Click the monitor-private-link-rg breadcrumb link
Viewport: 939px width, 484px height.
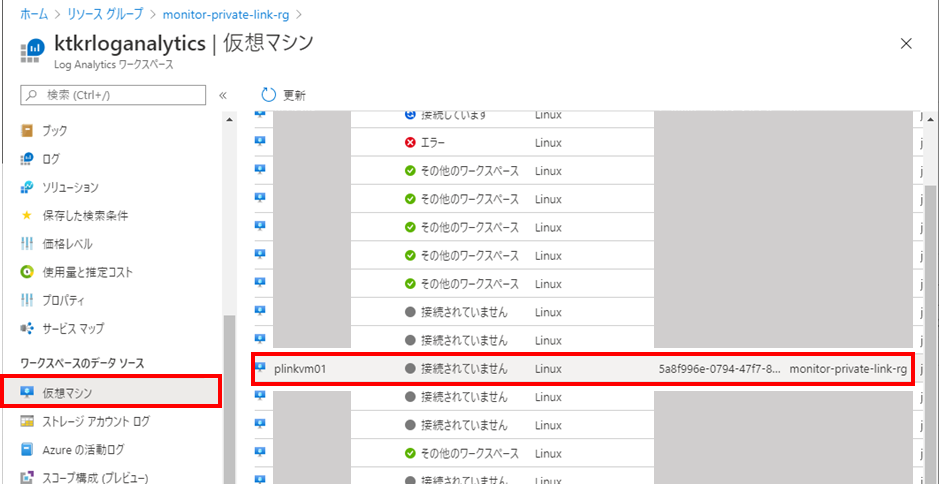[227, 14]
